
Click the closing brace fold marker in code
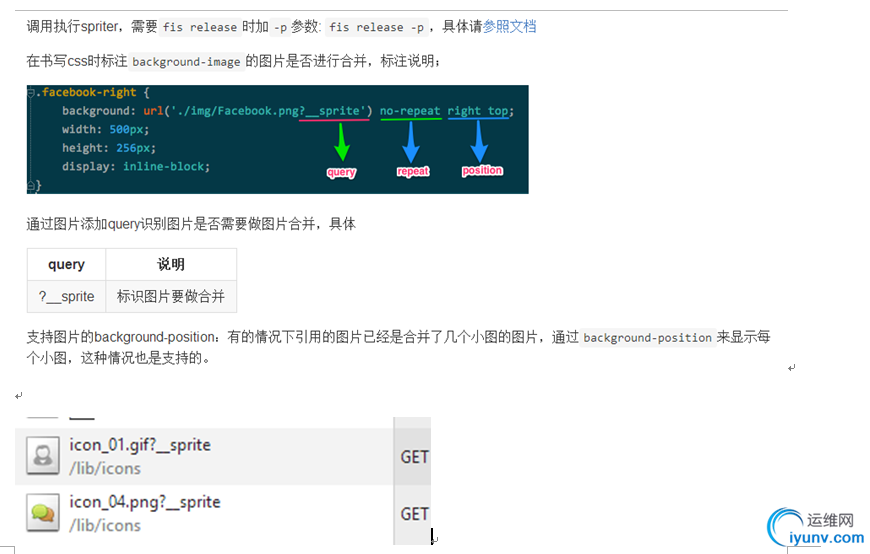click(32, 185)
